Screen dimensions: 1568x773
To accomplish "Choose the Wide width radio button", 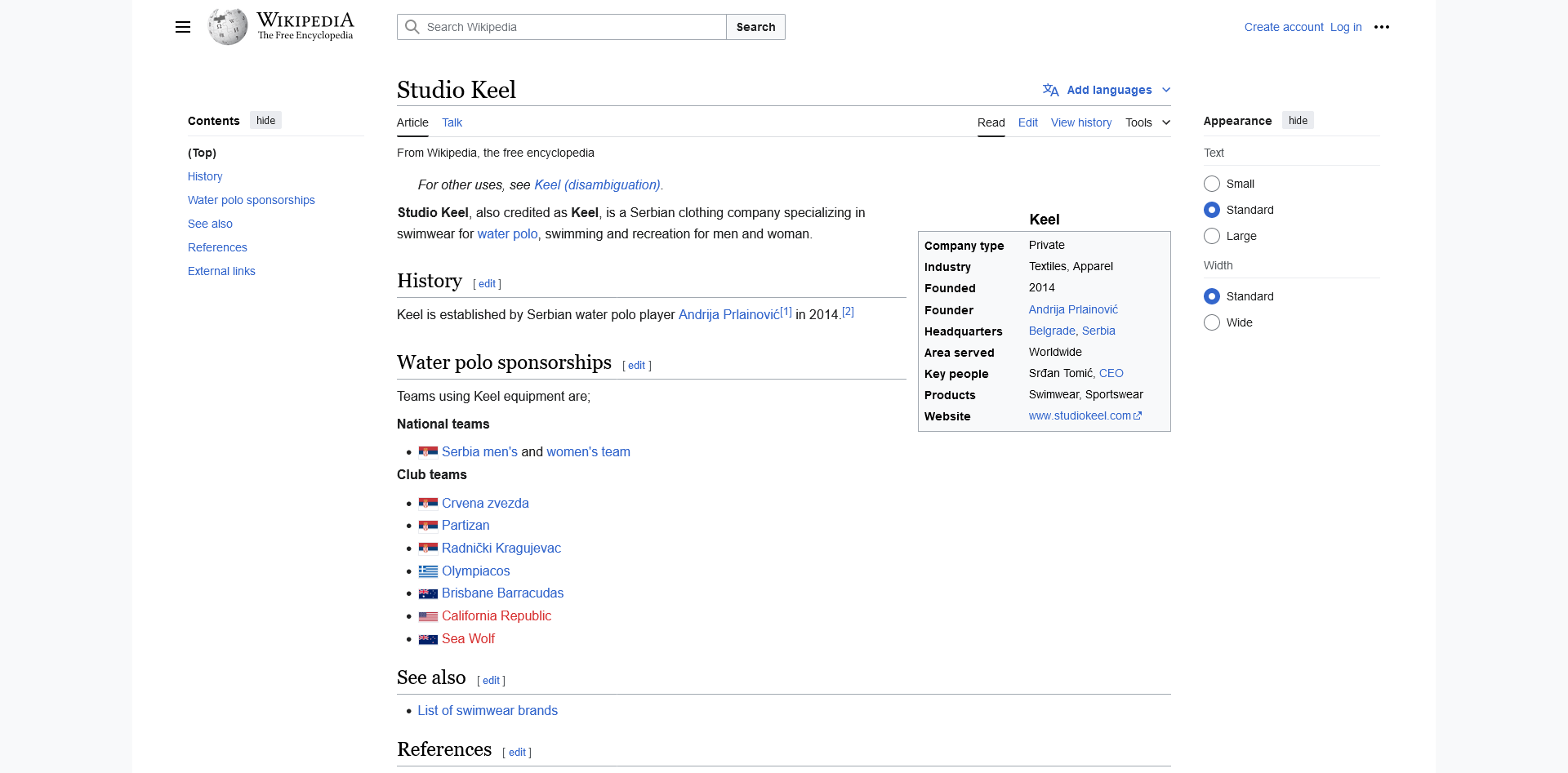I will 1212,322.
